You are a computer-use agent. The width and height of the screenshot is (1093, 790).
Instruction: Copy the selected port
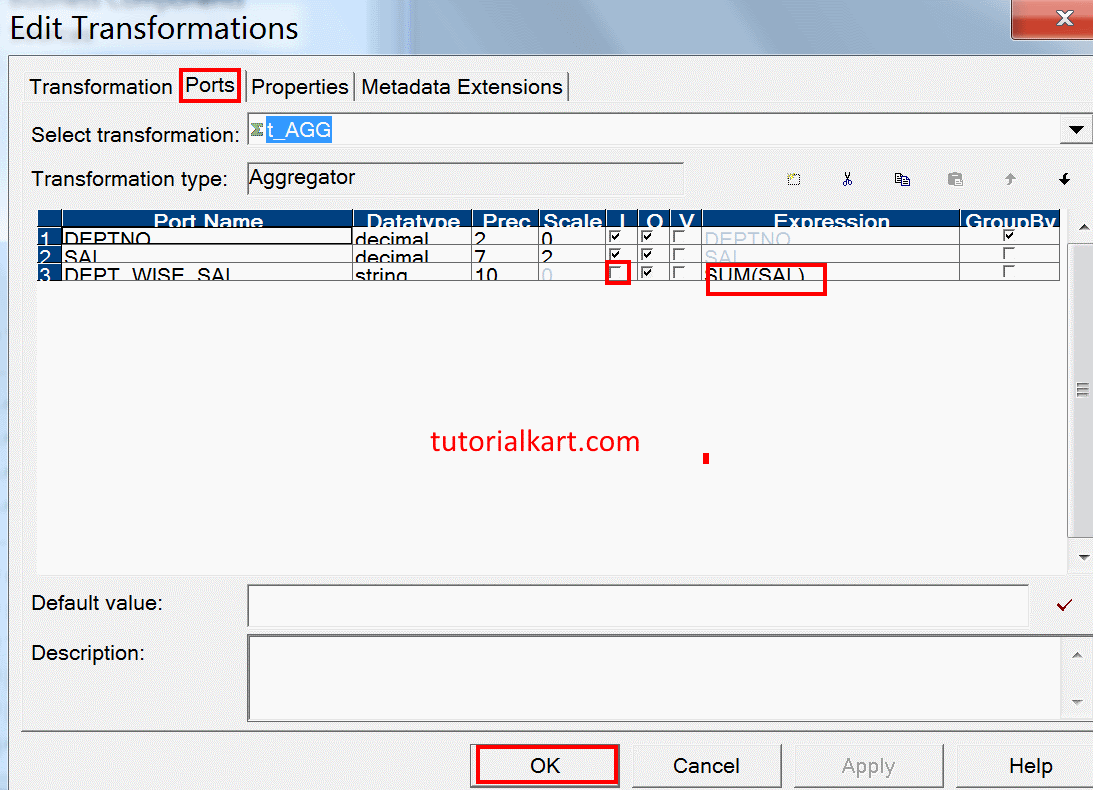[902, 179]
